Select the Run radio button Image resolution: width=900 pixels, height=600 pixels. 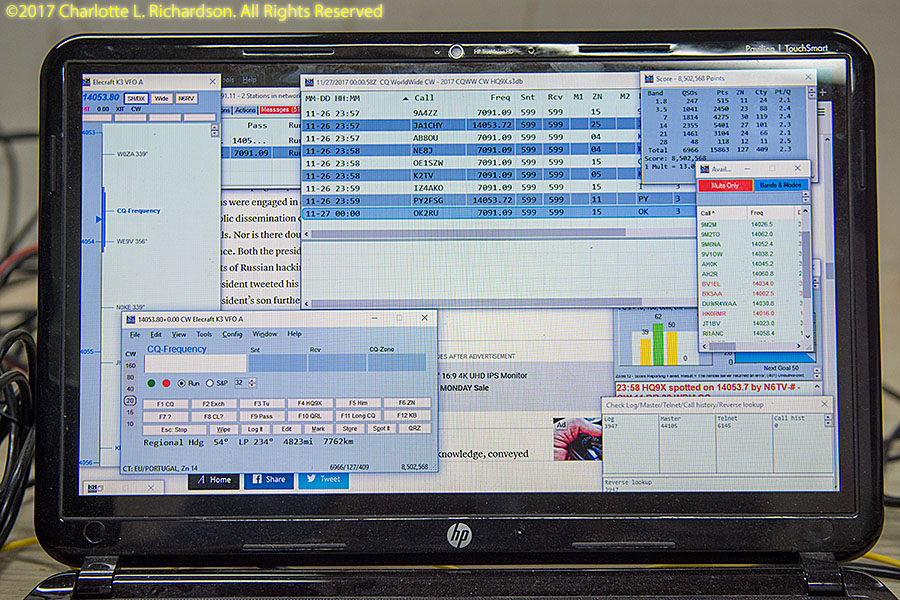point(181,383)
